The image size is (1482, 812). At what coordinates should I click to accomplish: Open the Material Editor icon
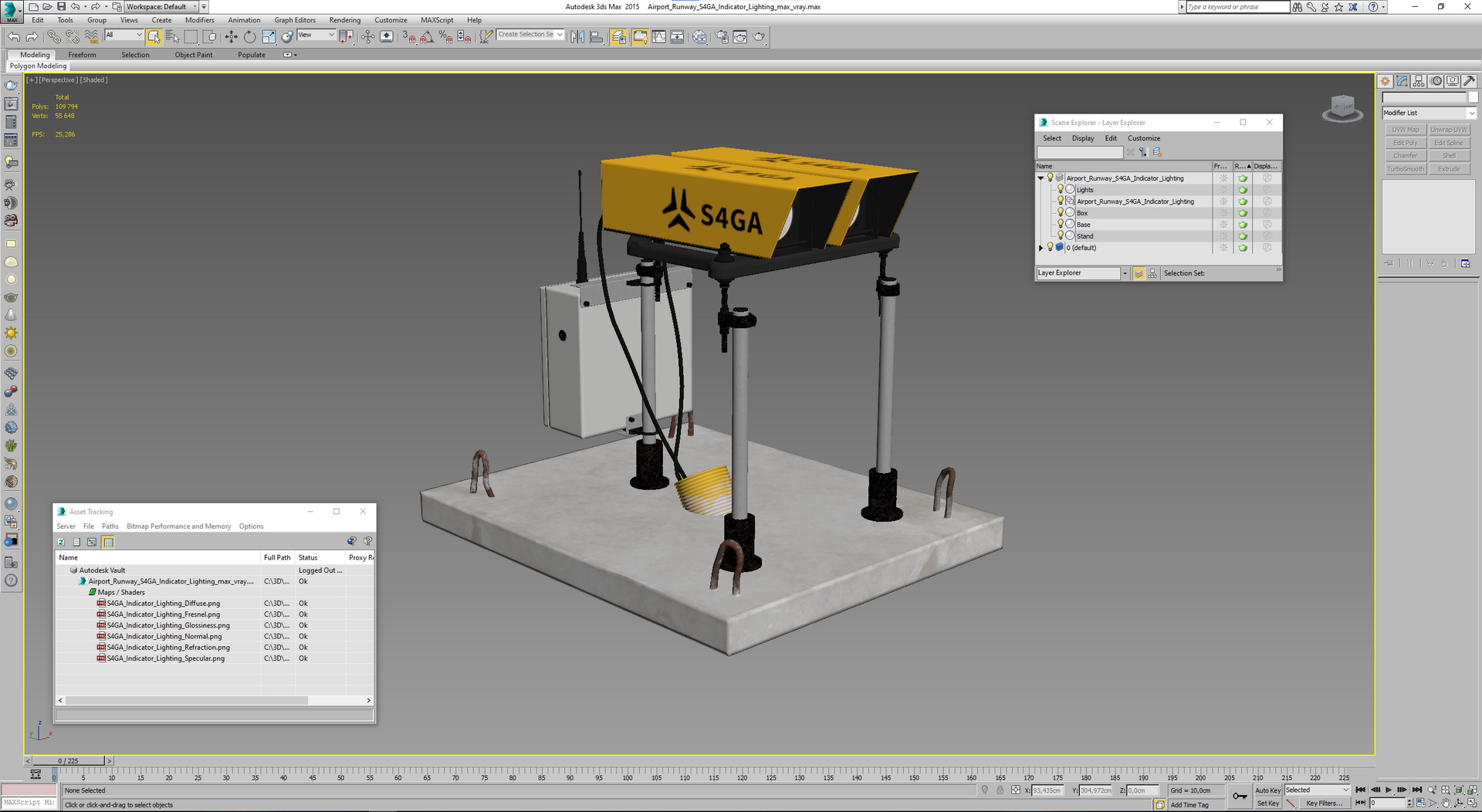(699, 37)
